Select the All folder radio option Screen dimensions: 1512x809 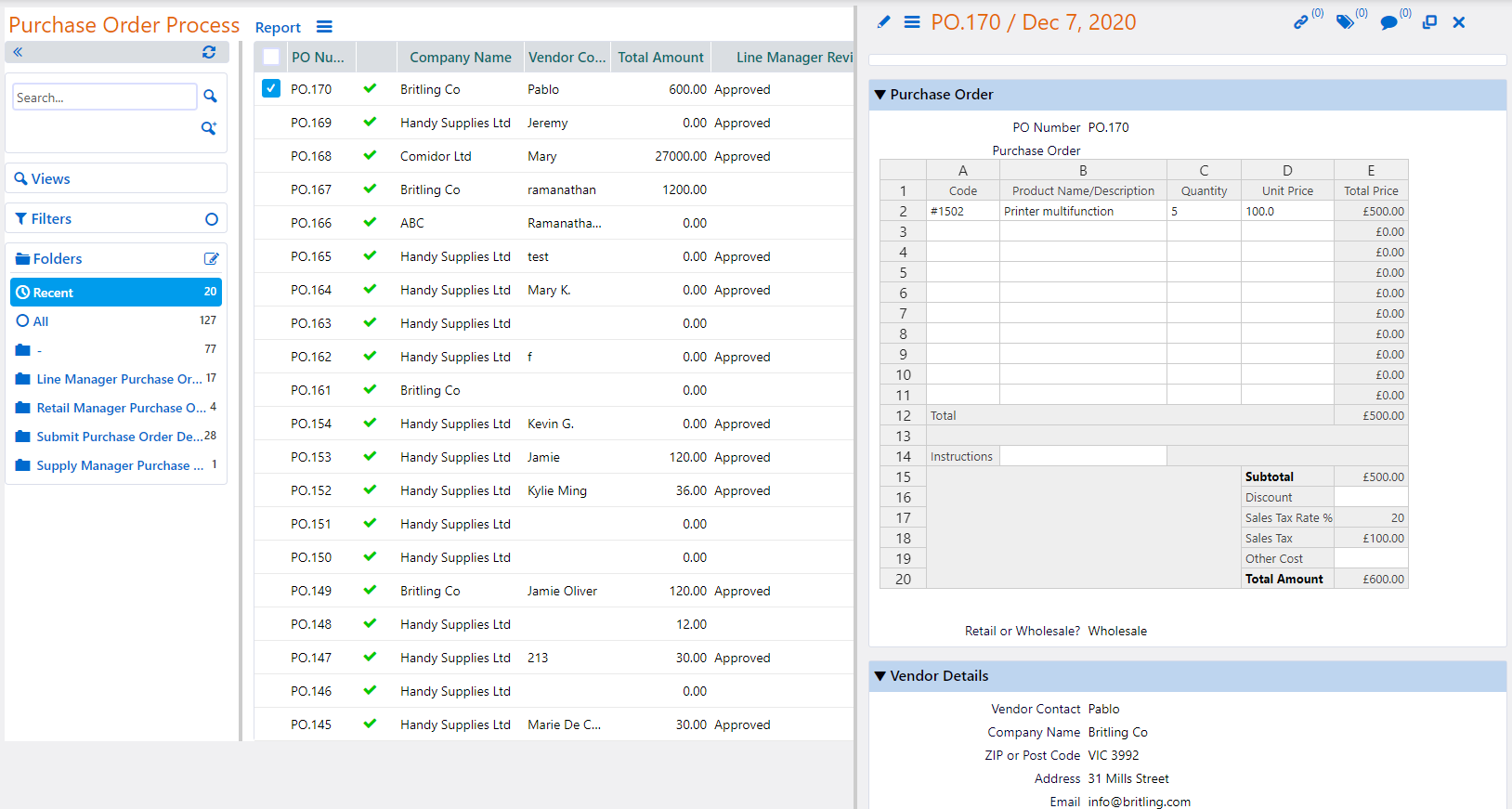tap(23, 321)
